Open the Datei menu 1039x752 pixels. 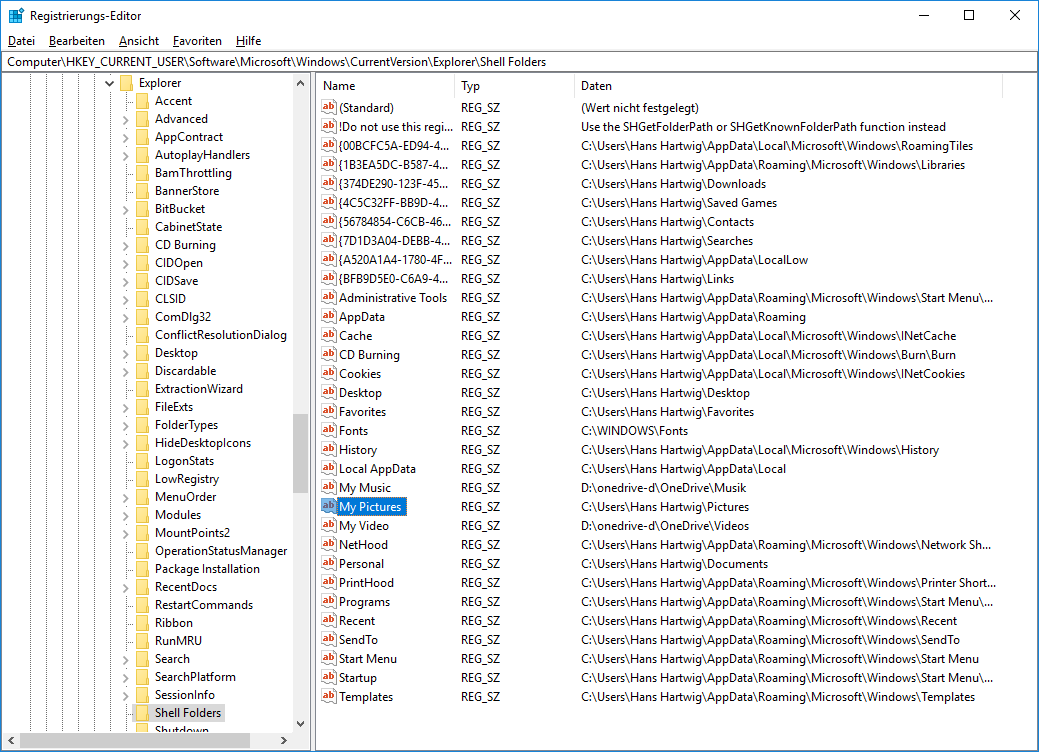(x=21, y=40)
